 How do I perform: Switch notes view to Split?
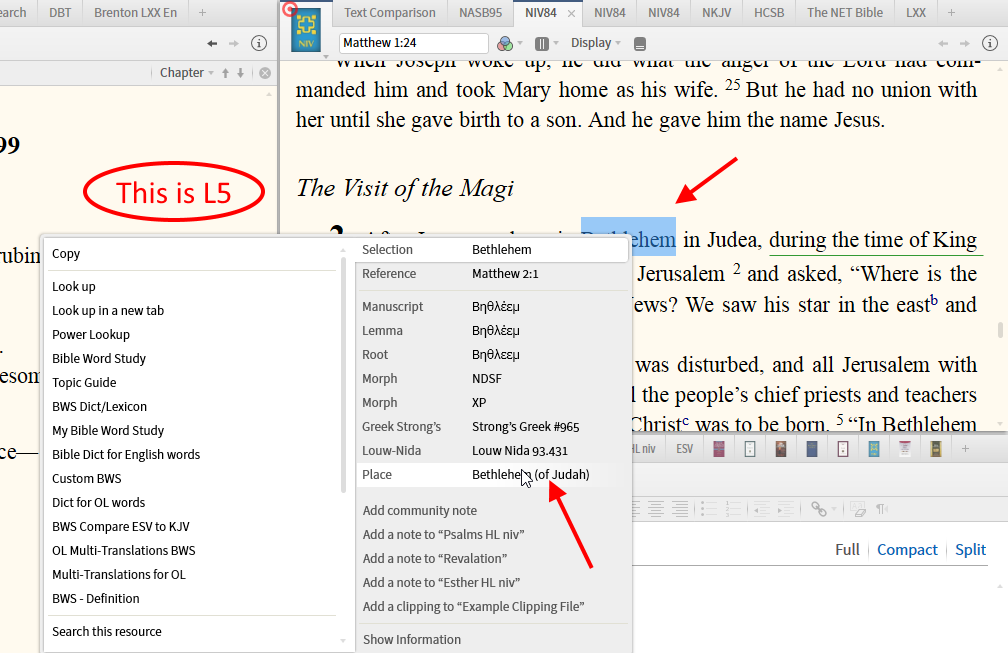coord(970,550)
